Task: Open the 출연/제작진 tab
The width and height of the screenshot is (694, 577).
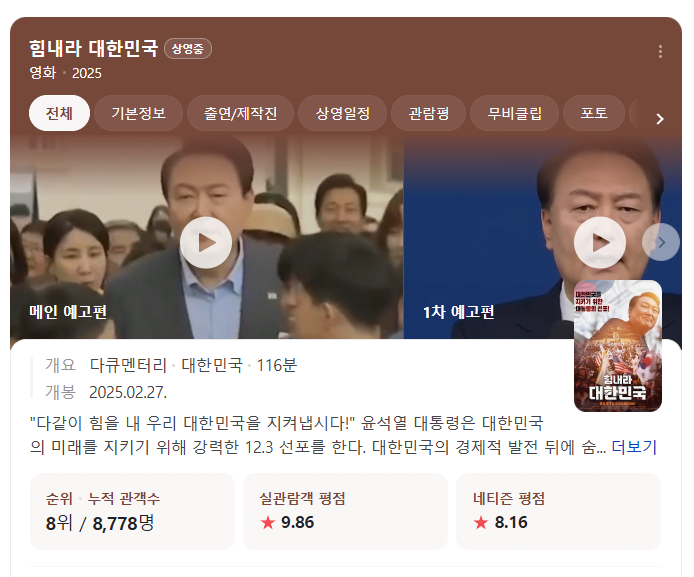Action: point(240,113)
